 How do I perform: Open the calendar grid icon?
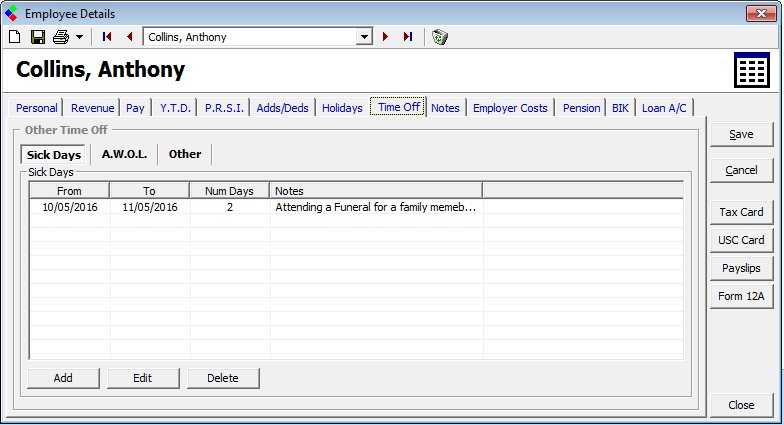pos(752,71)
